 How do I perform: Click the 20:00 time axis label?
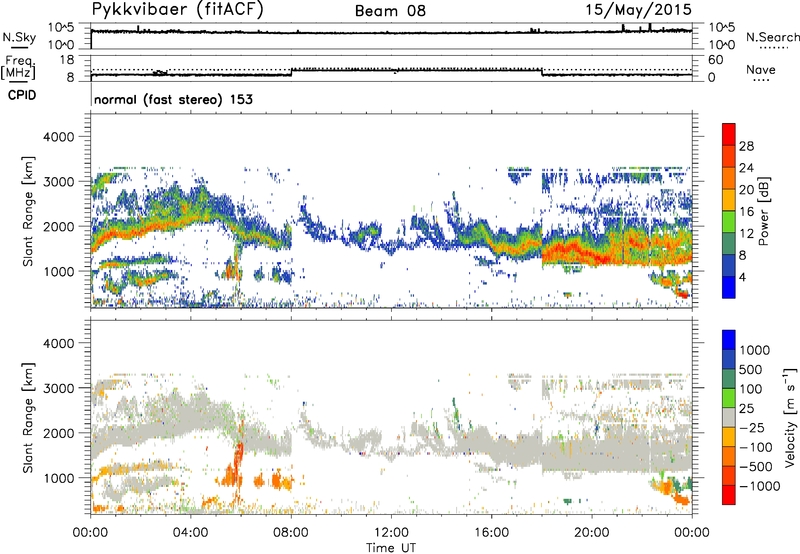pos(592,533)
